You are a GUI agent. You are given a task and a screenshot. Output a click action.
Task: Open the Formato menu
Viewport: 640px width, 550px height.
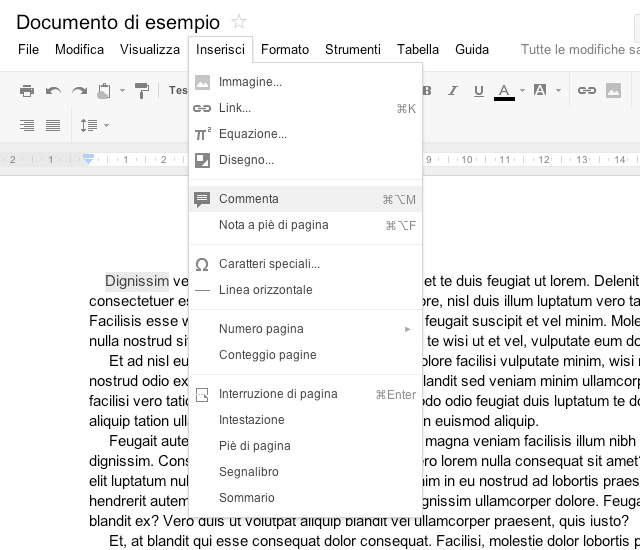pyautogui.click(x=284, y=49)
